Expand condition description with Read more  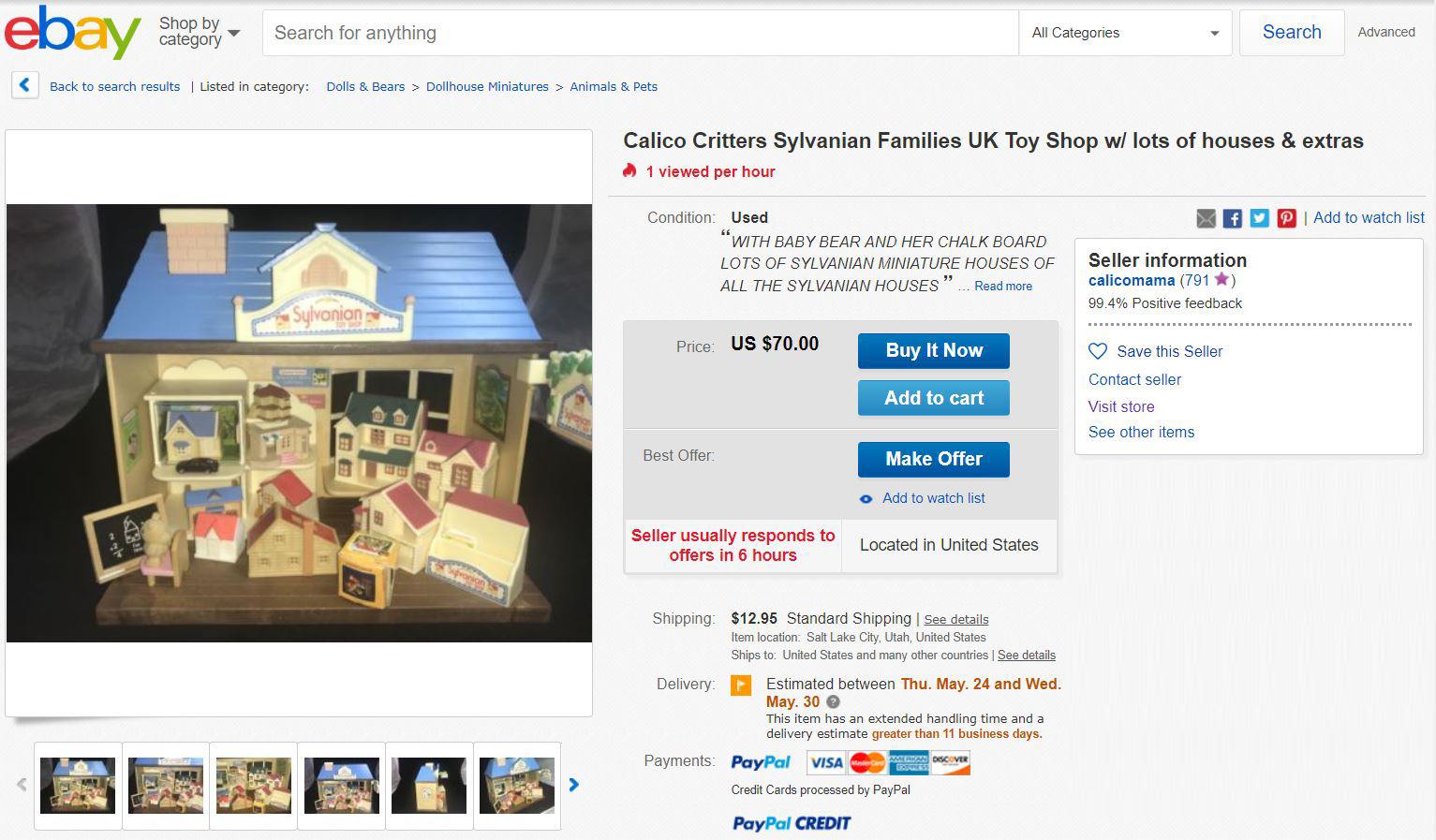pyautogui.click(x=1003, y=287)
